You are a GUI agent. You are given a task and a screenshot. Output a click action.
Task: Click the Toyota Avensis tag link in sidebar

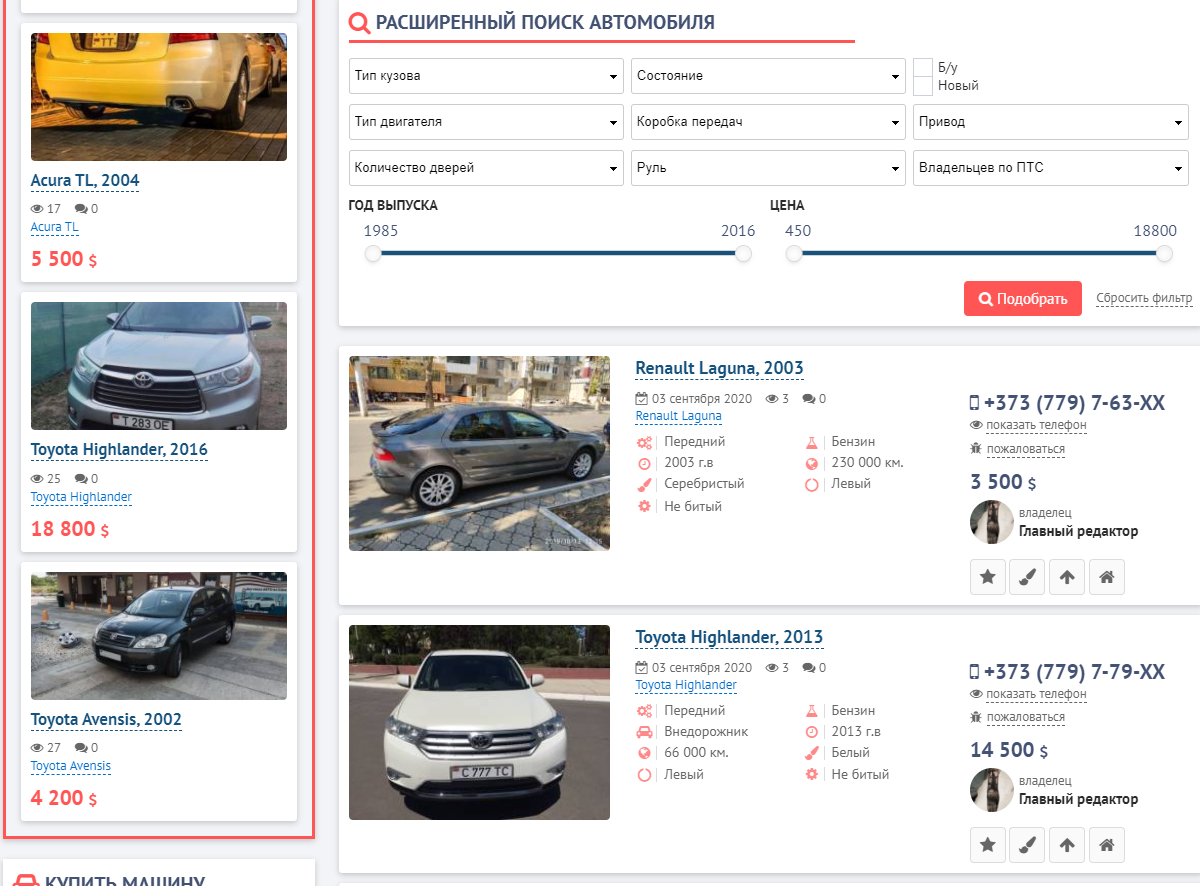pos(71,766)
